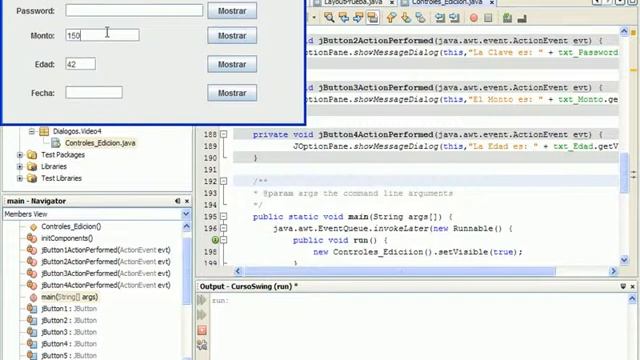Click the Find Previous Occurrence icon
640x360 pixels.
pos(344,18)
